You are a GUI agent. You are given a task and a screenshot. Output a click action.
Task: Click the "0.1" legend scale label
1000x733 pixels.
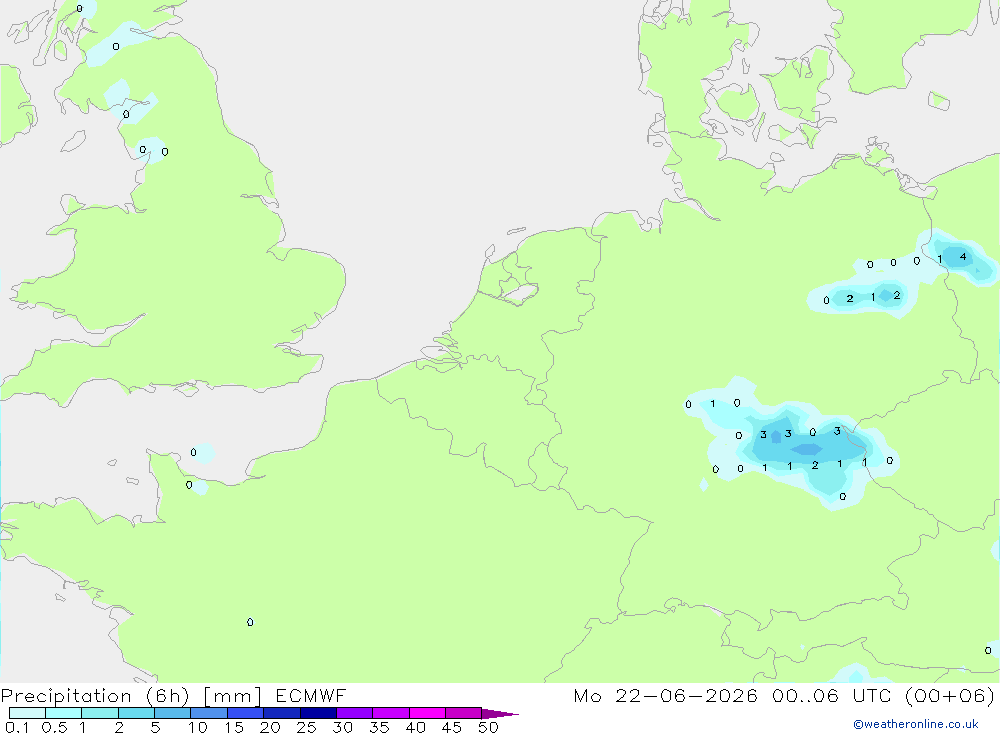17,727
